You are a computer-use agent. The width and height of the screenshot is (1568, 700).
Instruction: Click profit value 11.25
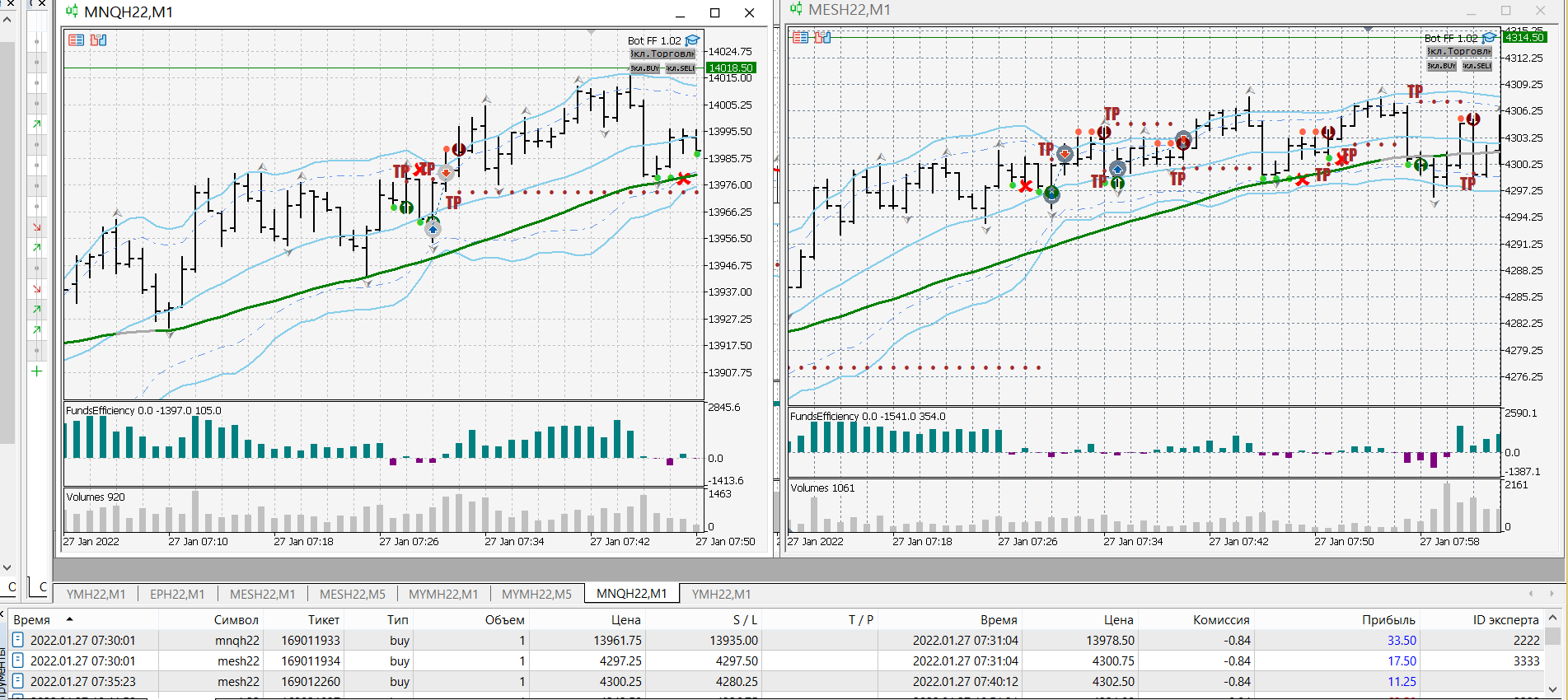(1402, 681)
